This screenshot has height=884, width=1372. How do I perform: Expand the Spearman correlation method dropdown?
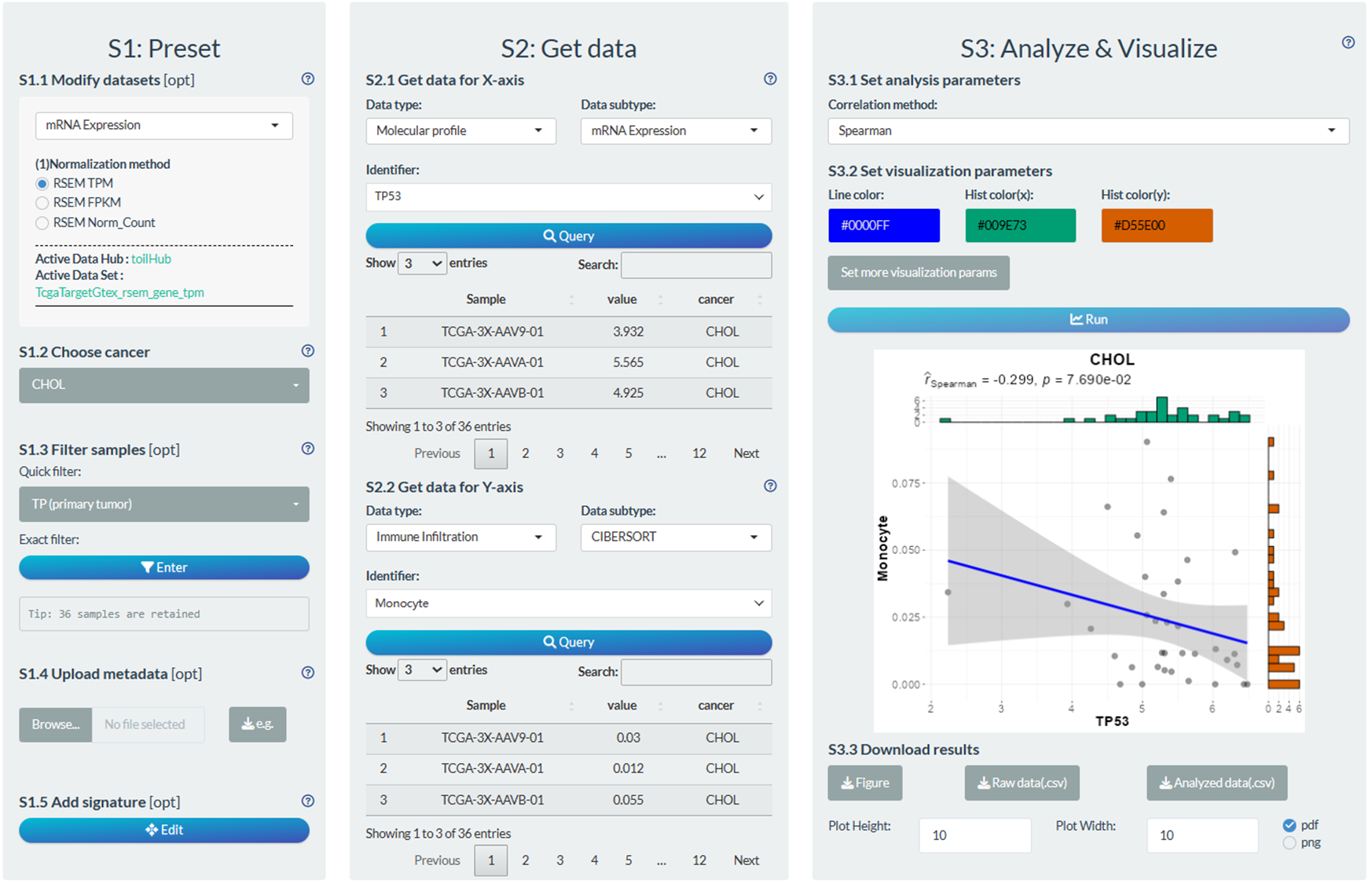tap(1088, 130)
